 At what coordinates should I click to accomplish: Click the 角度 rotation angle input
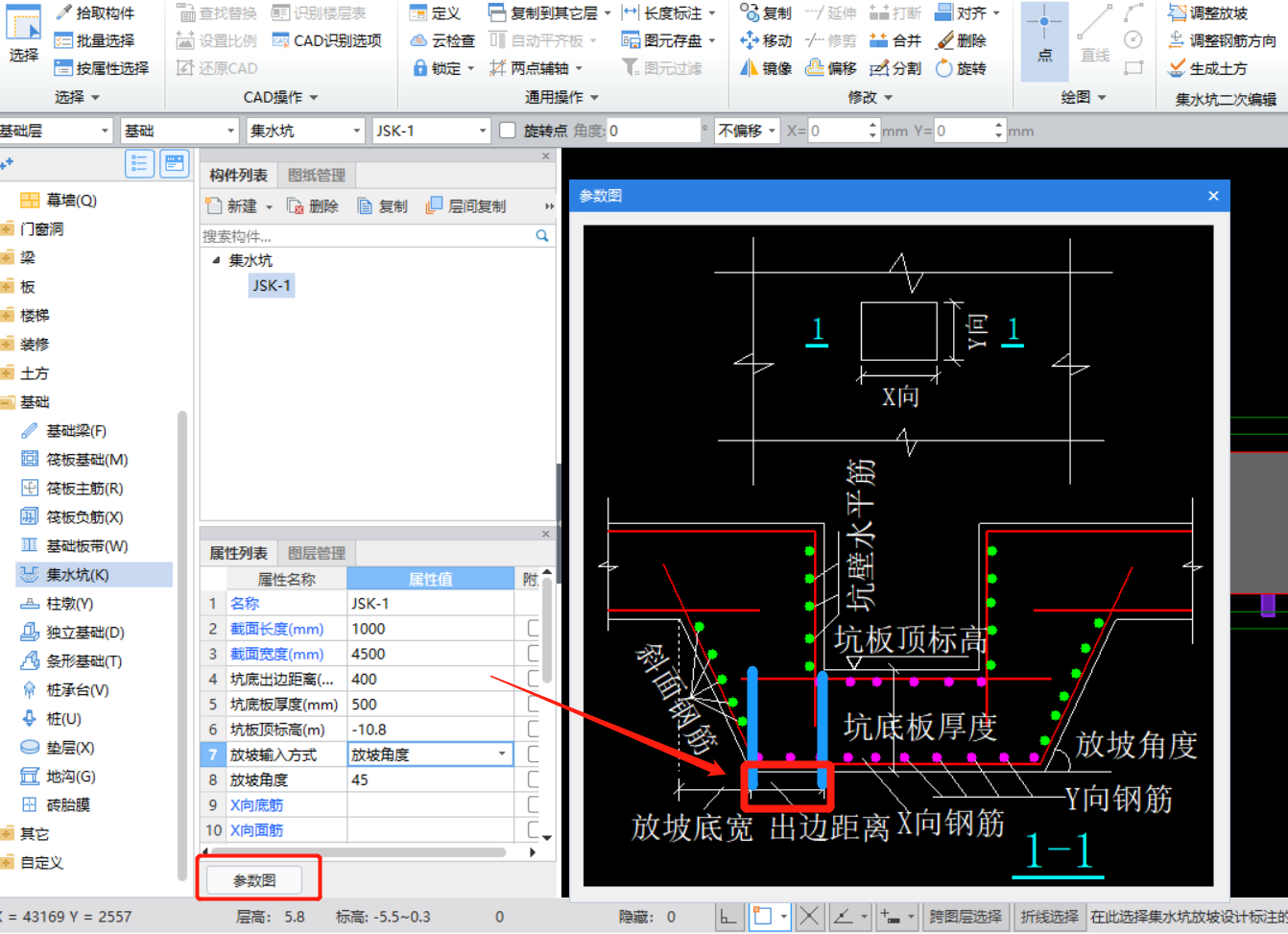click(655, 131)
